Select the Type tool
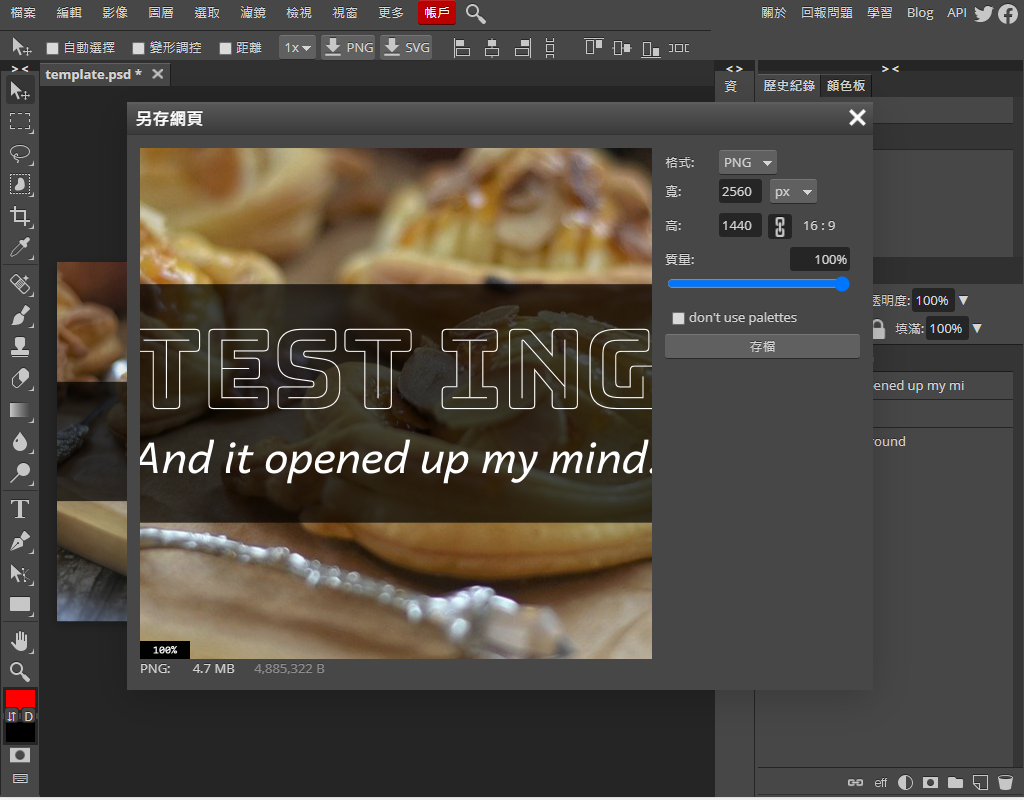 pyautogui.click(x=20, y=509)
